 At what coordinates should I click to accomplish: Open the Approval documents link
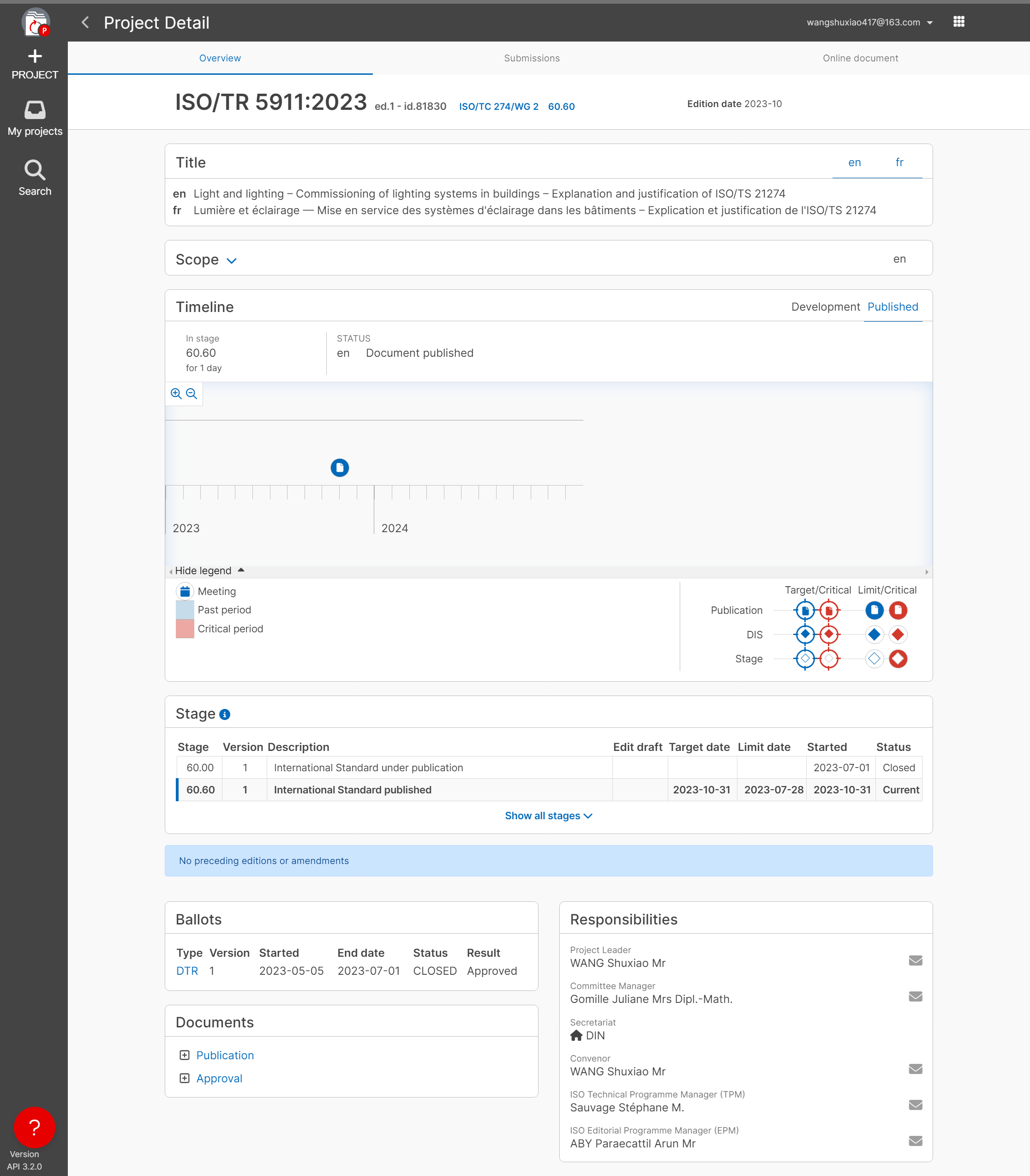219,1078
